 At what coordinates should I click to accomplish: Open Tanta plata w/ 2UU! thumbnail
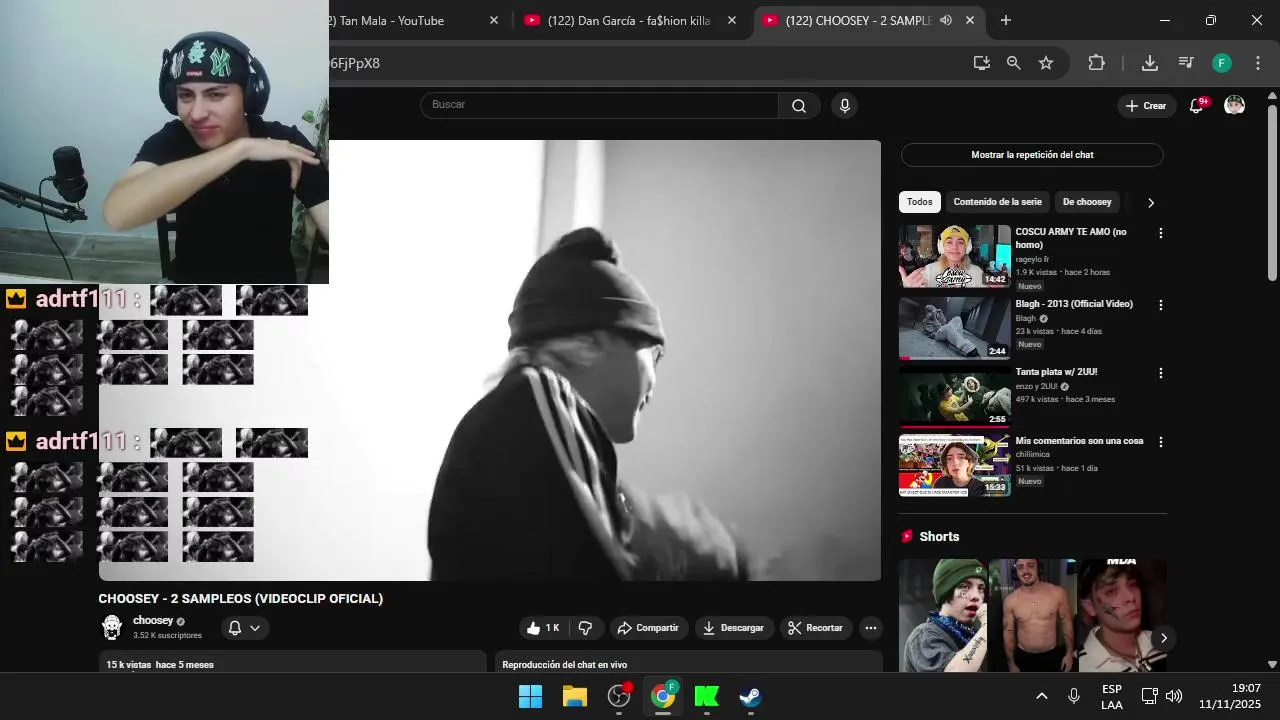[955, 396]
